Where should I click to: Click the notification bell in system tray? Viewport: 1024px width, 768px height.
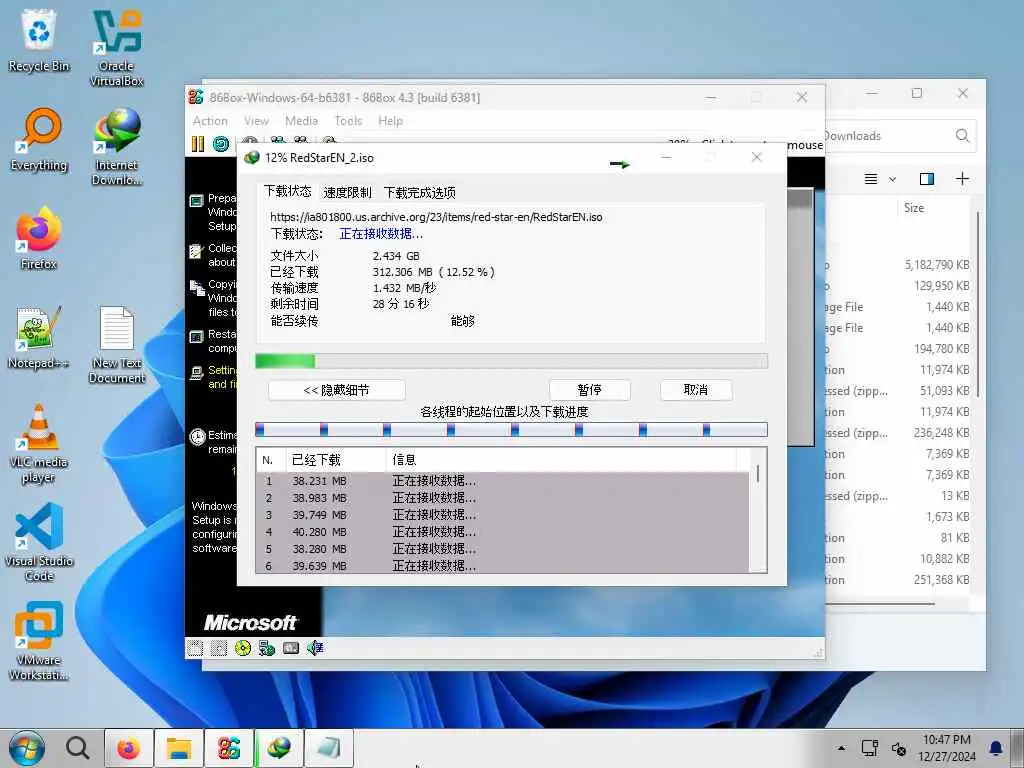(996, 748)
